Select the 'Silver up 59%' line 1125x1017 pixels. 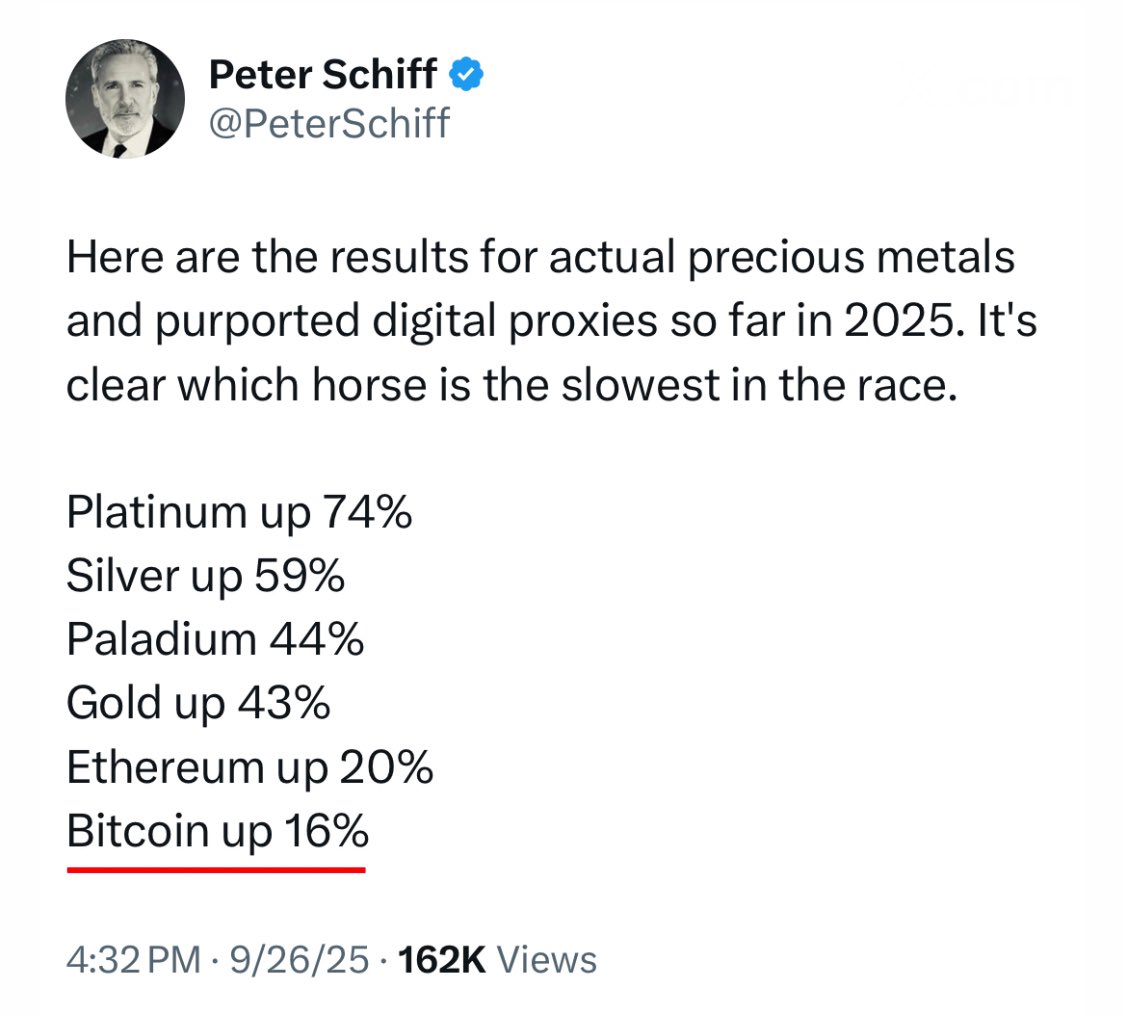point(206,576)
